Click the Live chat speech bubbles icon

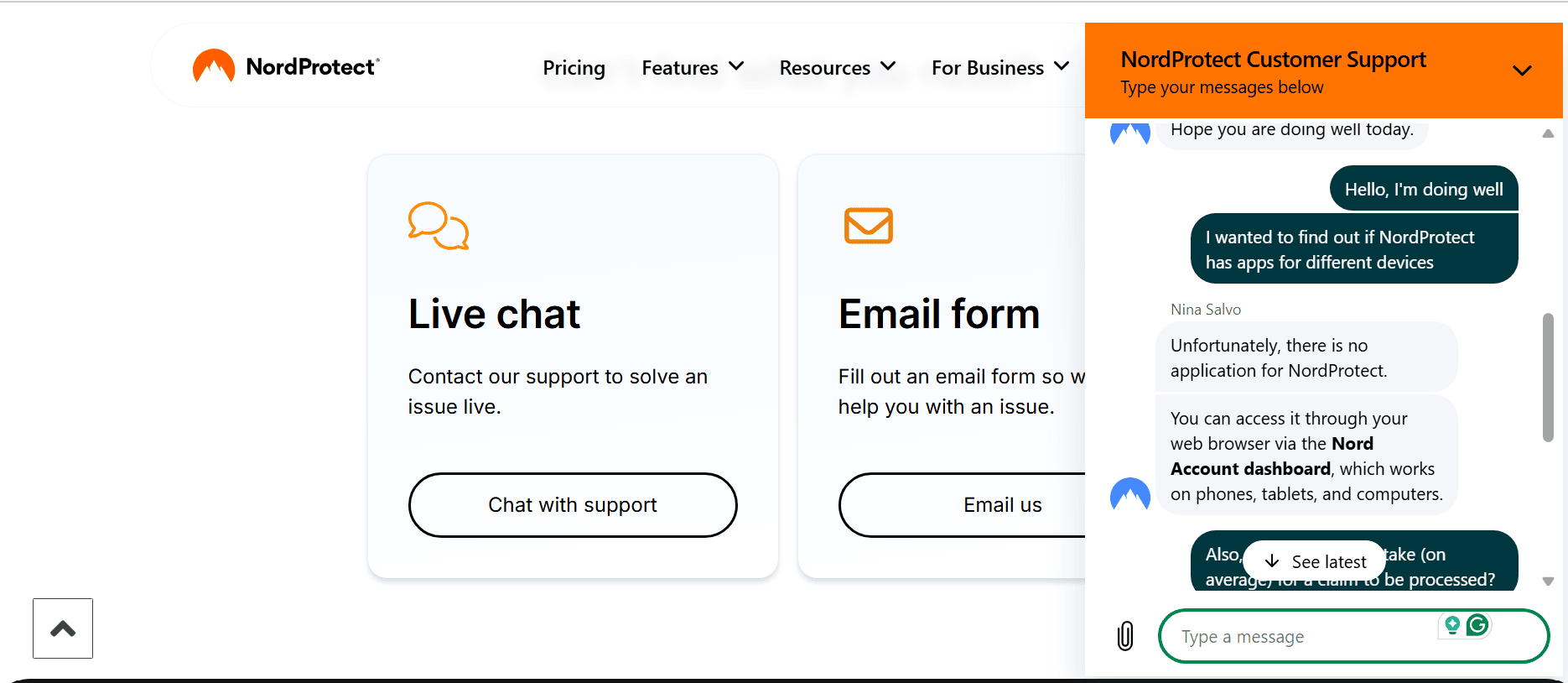439,226
